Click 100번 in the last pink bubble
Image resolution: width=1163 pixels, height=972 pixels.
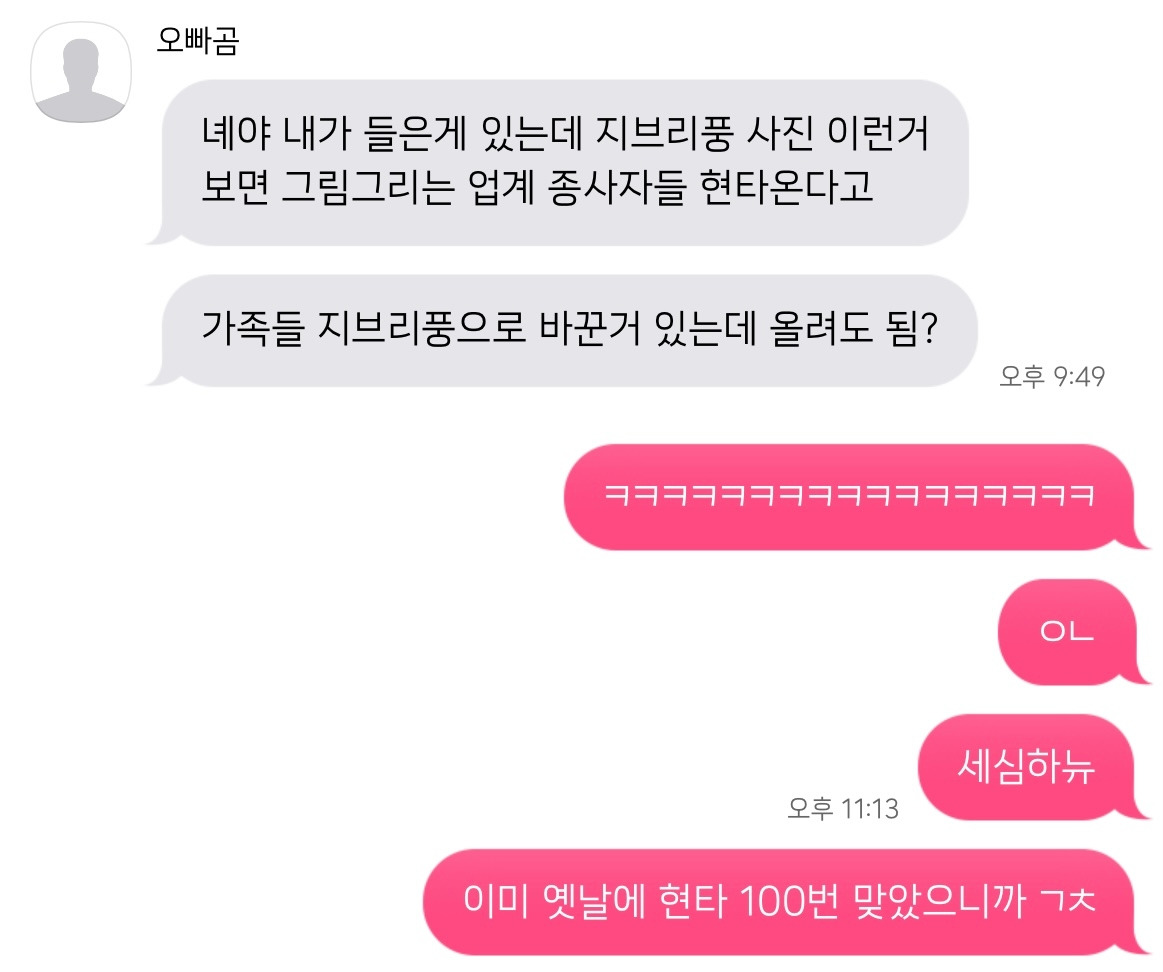point(789,901)
